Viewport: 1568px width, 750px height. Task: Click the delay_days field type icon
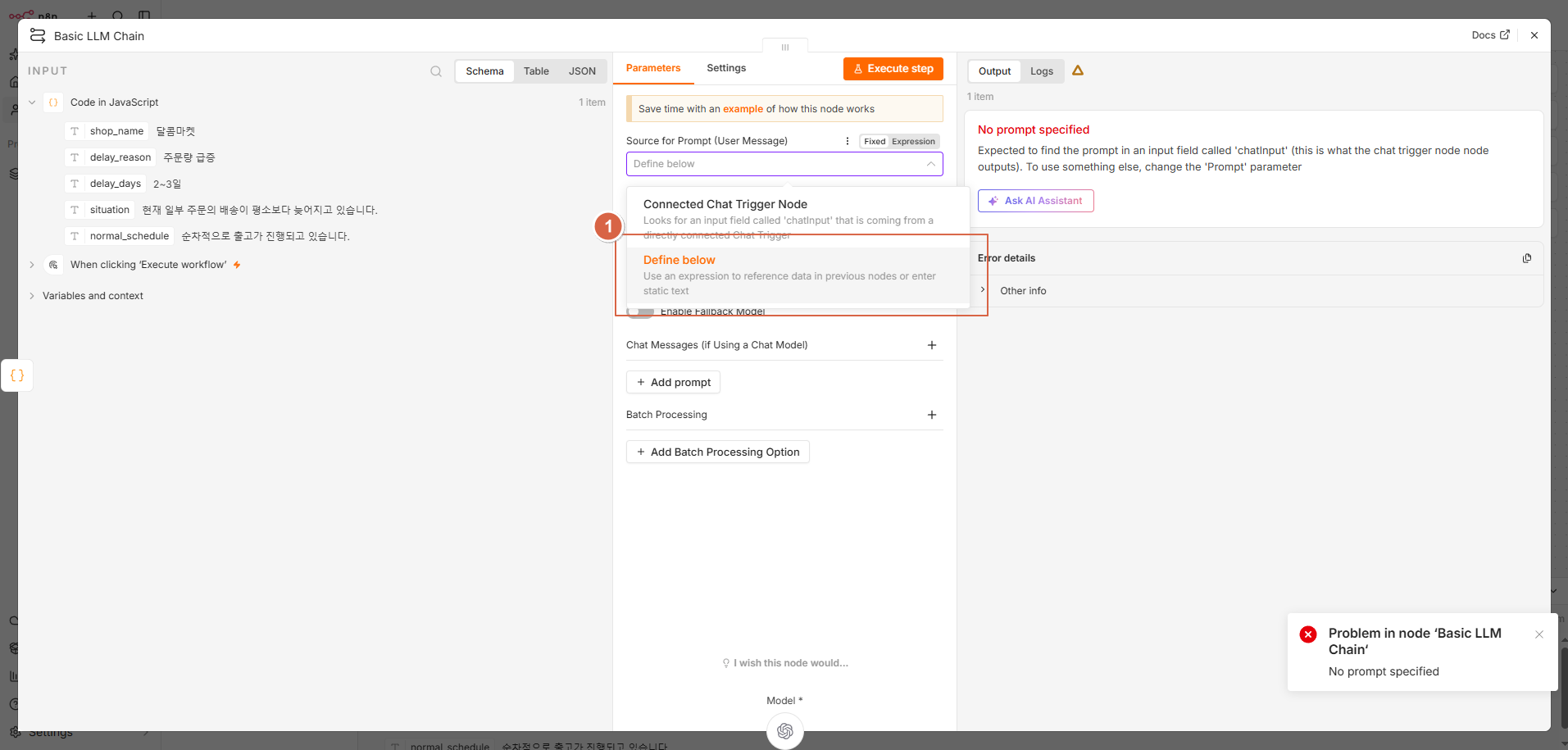pyautogui.click(x=75, y=184)
